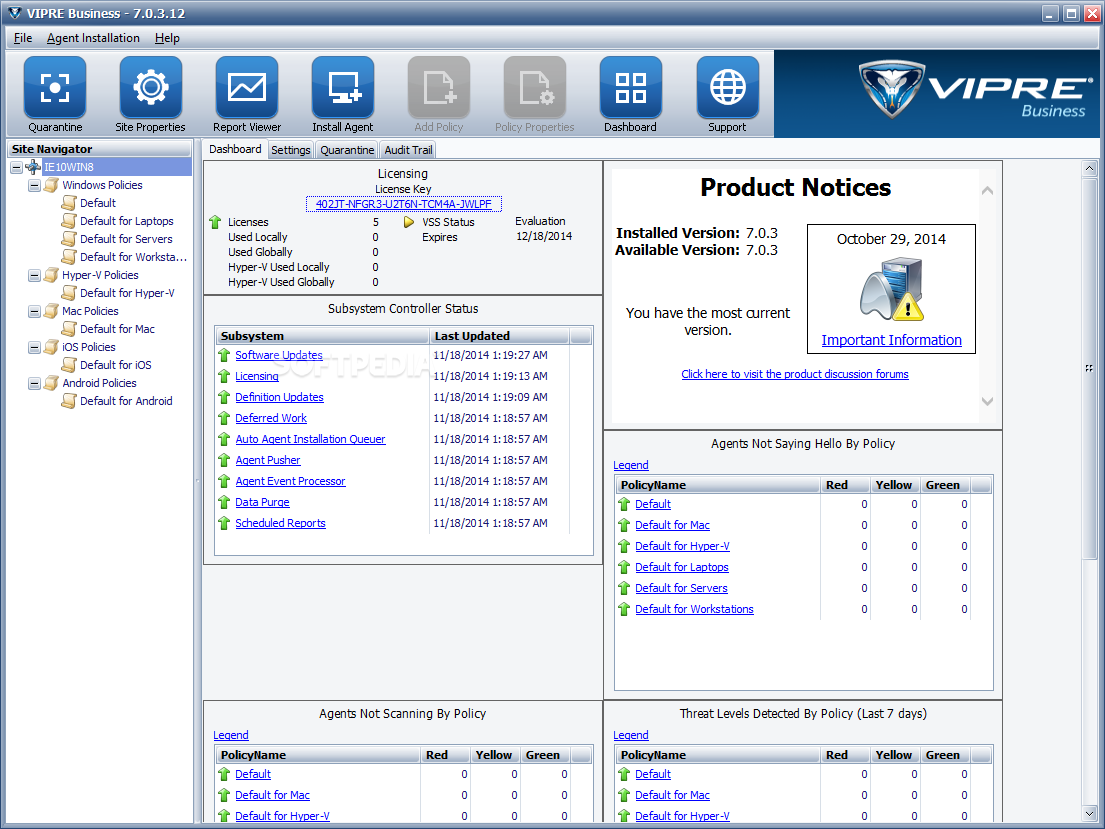Screen dimensions: 1105x829
Task: Open the Legend link under Agents Not Scanning
Action: (231, 735)
